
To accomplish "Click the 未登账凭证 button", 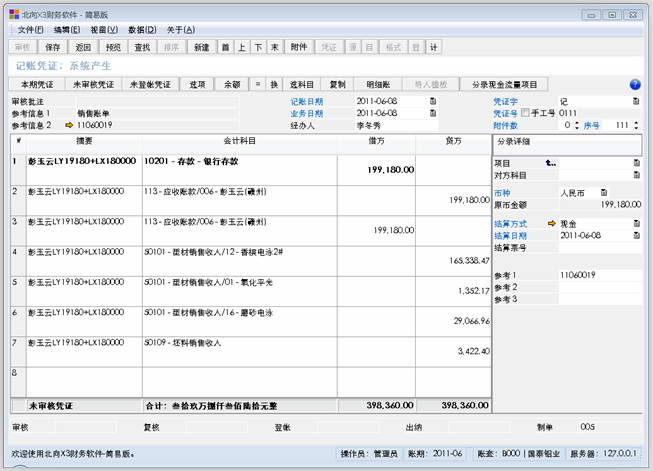I will coord(150,85).
